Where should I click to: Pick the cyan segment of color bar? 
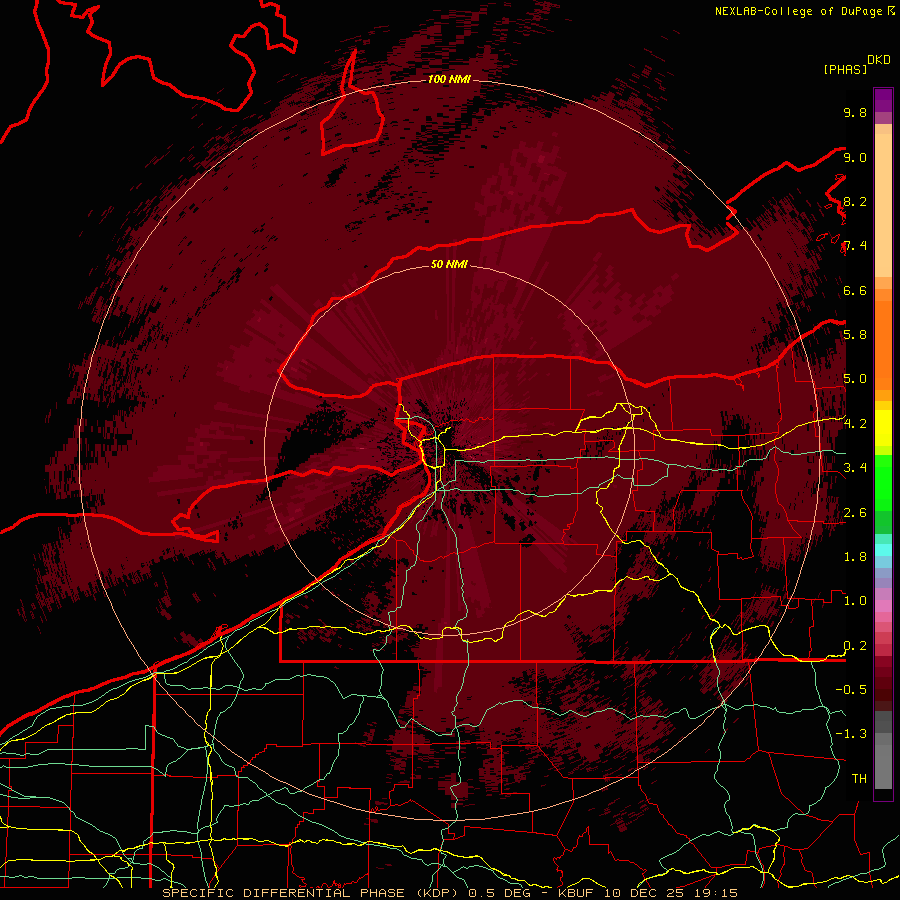(883, 550)
